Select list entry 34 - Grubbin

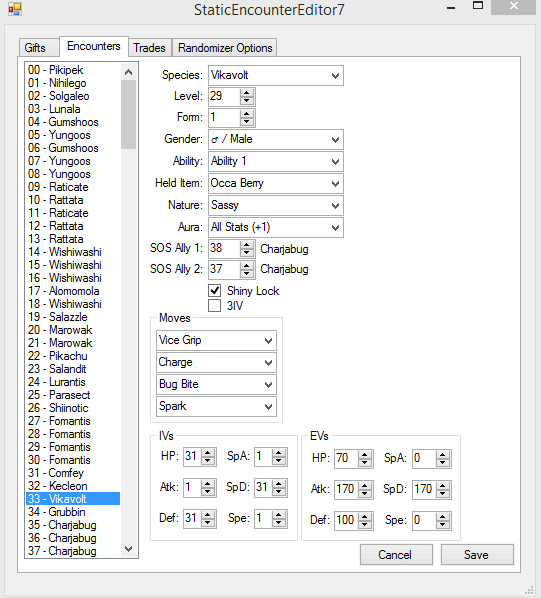(72, 512)
